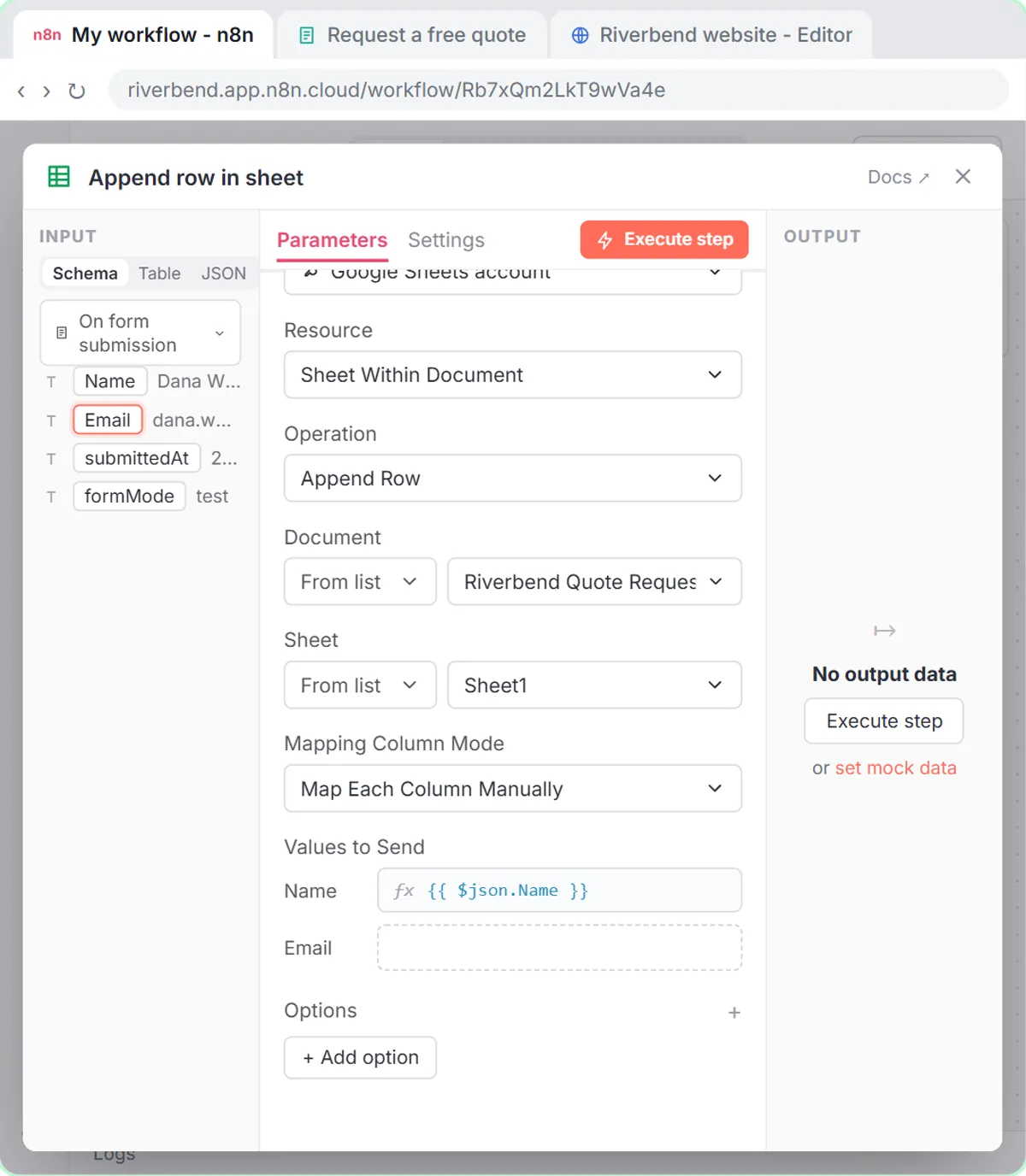The image size is (1026, 1176).
Task: Click the fx expression icon in the Name field
Action: tap(404, 891)
